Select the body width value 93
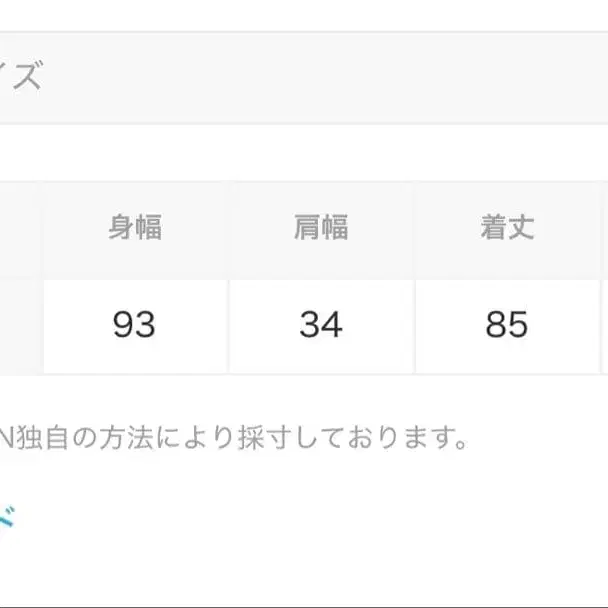The image size is (608, 608). 135,325
